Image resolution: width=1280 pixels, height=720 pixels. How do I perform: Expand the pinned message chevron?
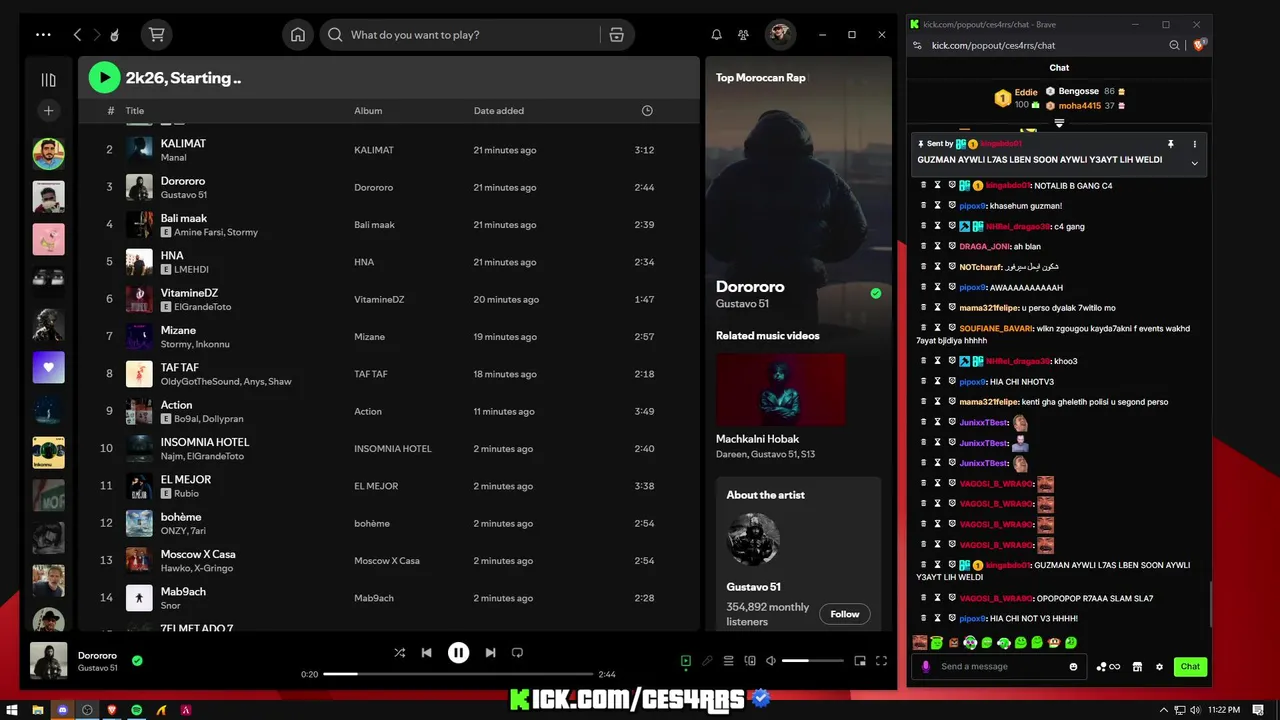coord(1194,163)
